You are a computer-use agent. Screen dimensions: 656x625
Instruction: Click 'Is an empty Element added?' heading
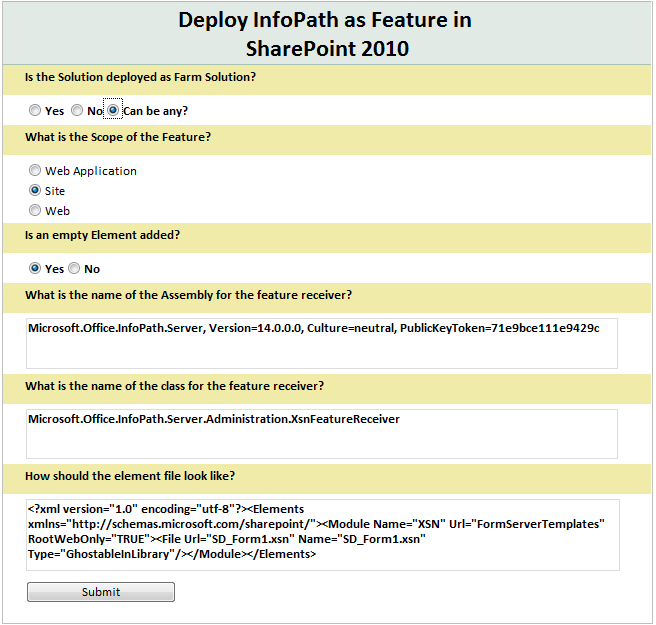point(102,235)
